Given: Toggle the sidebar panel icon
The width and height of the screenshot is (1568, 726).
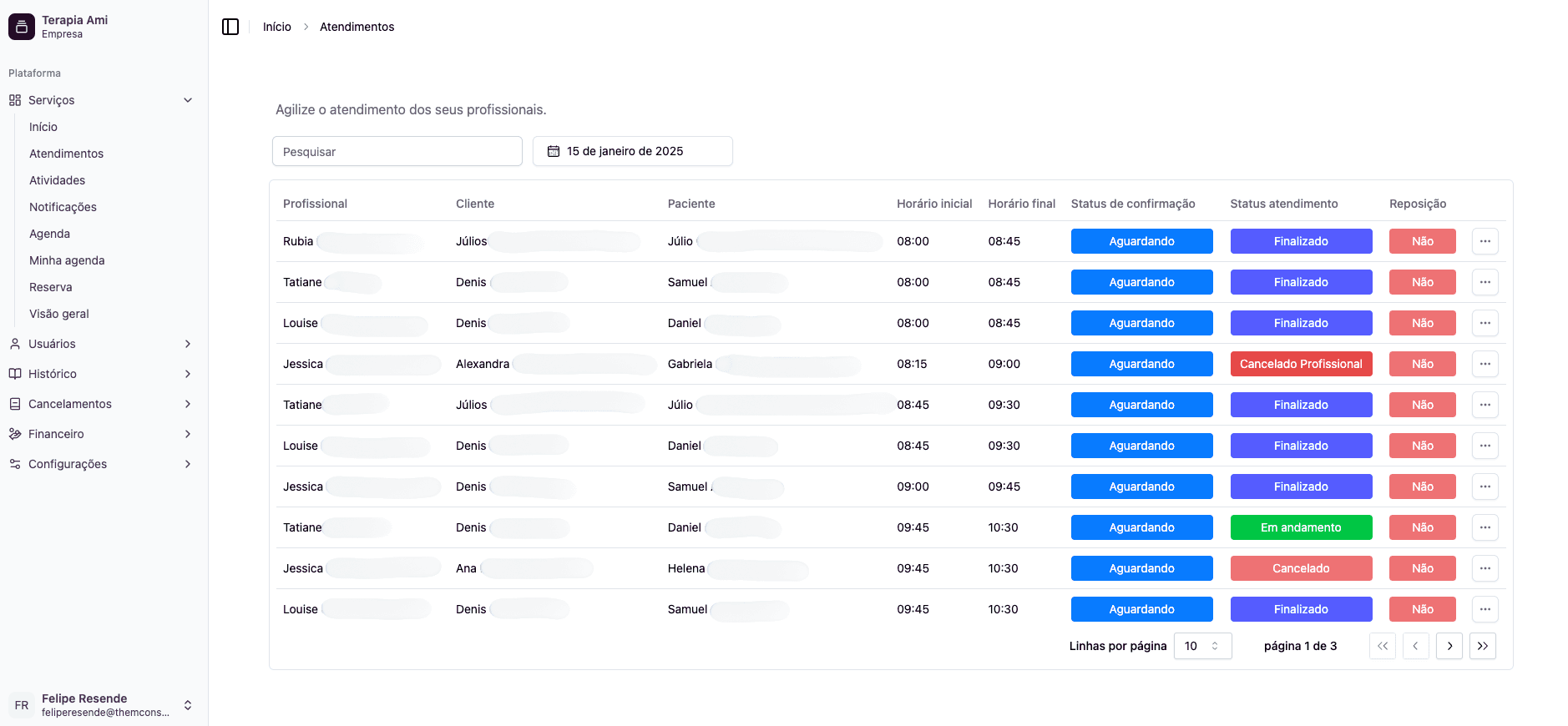Looking at the screenshot, I should coord(230,27).
